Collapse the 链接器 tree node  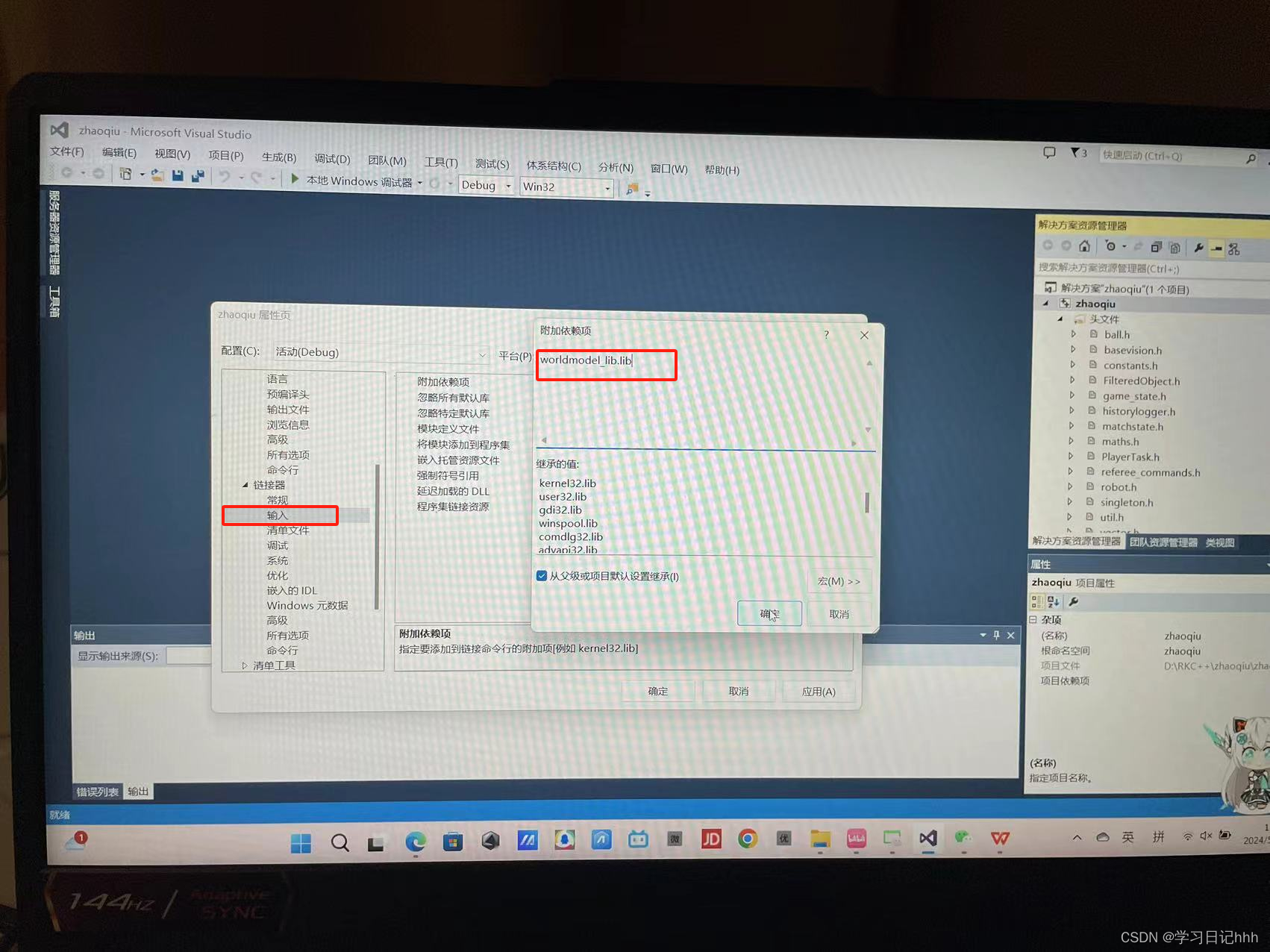click(x=245, y=485)
